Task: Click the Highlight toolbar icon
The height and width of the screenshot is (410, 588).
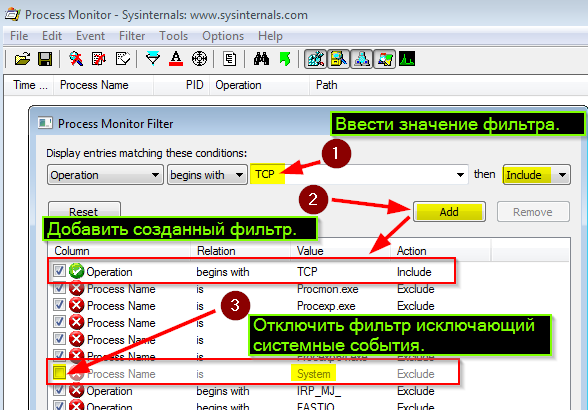Action: pyautogui.click(x=176, y=59)
